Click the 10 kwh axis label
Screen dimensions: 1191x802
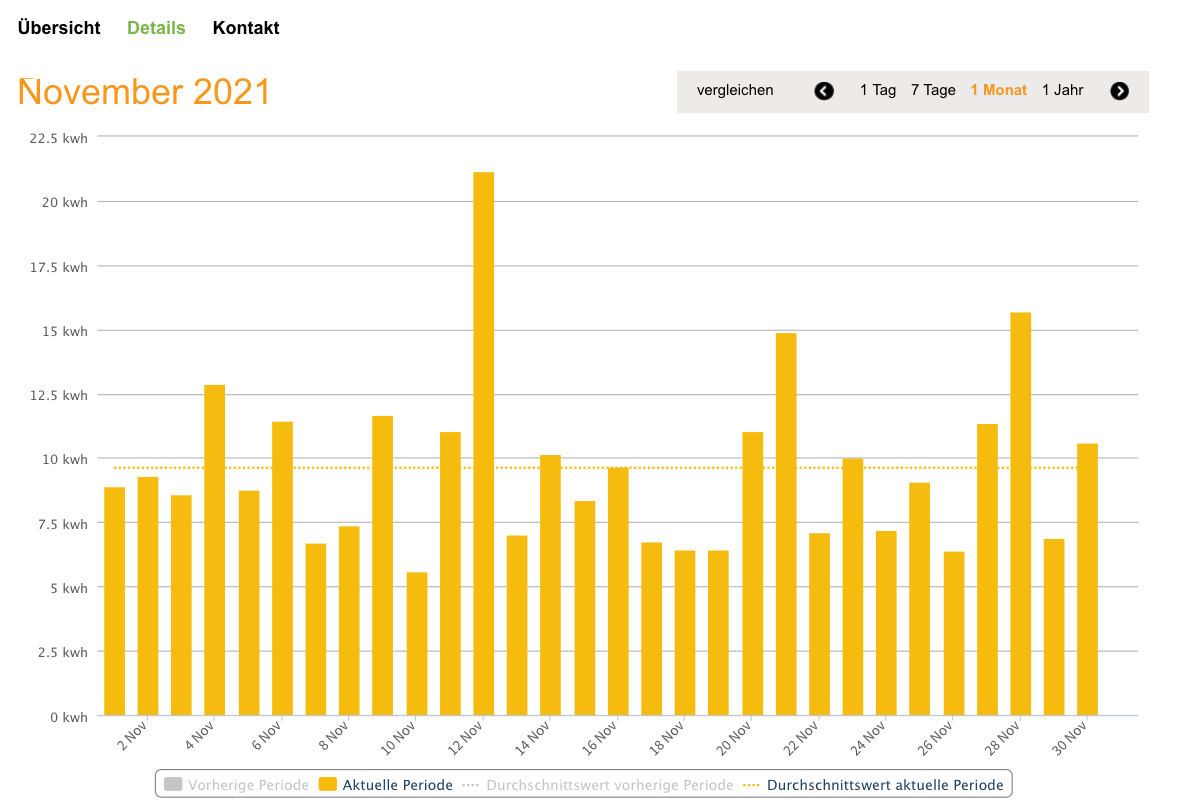[x=65, y=459]
